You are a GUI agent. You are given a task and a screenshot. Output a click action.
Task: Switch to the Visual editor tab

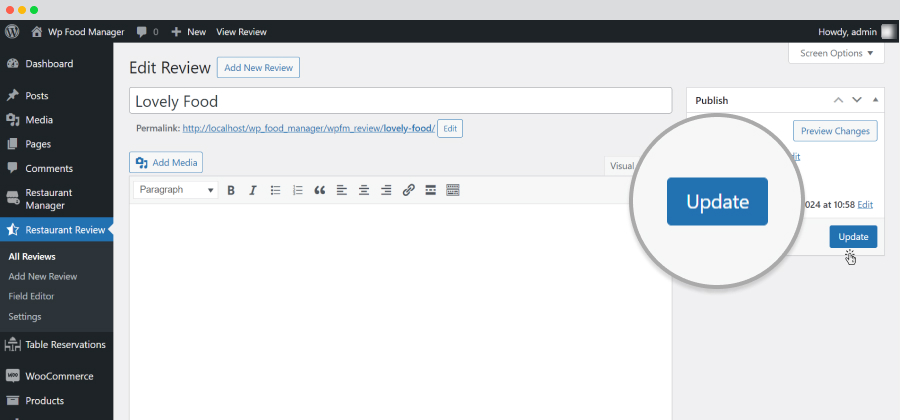(622, 166)
